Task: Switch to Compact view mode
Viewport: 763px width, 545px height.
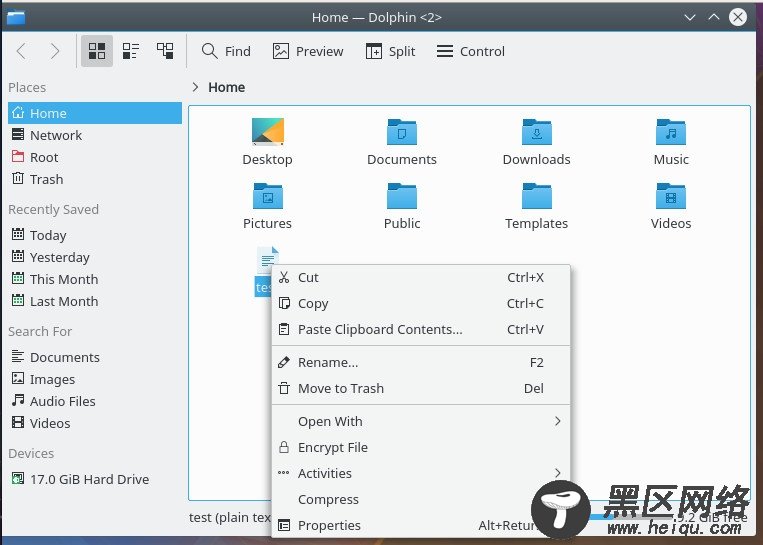Action: [131, 51]
